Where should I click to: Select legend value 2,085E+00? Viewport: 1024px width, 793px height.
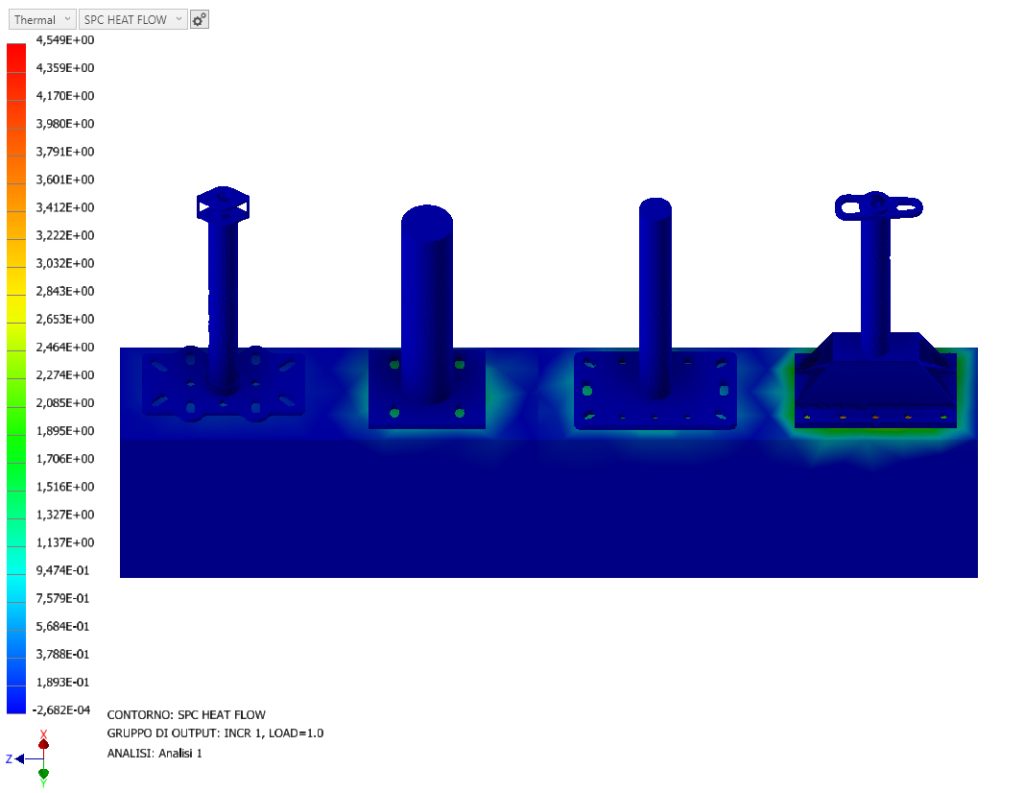65,403
